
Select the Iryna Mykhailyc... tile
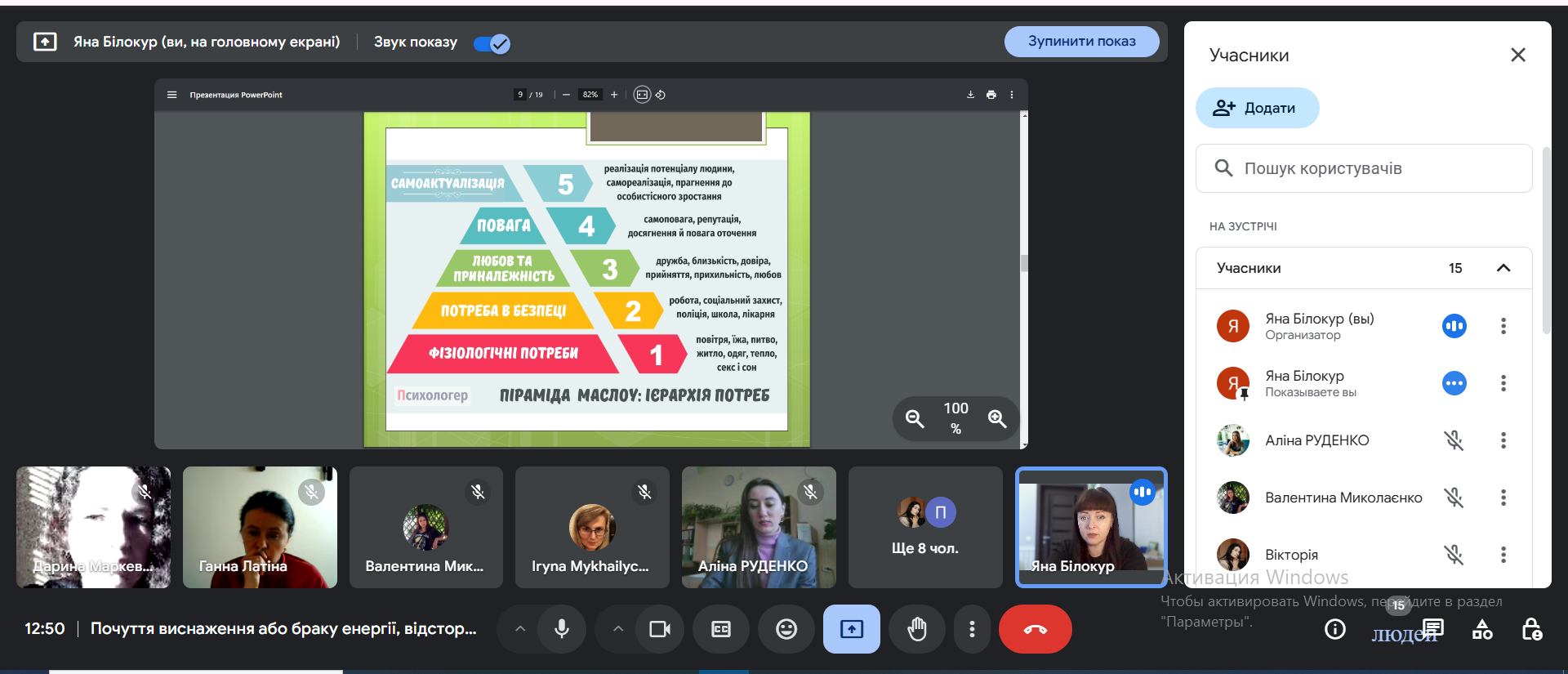coord(592,527)
